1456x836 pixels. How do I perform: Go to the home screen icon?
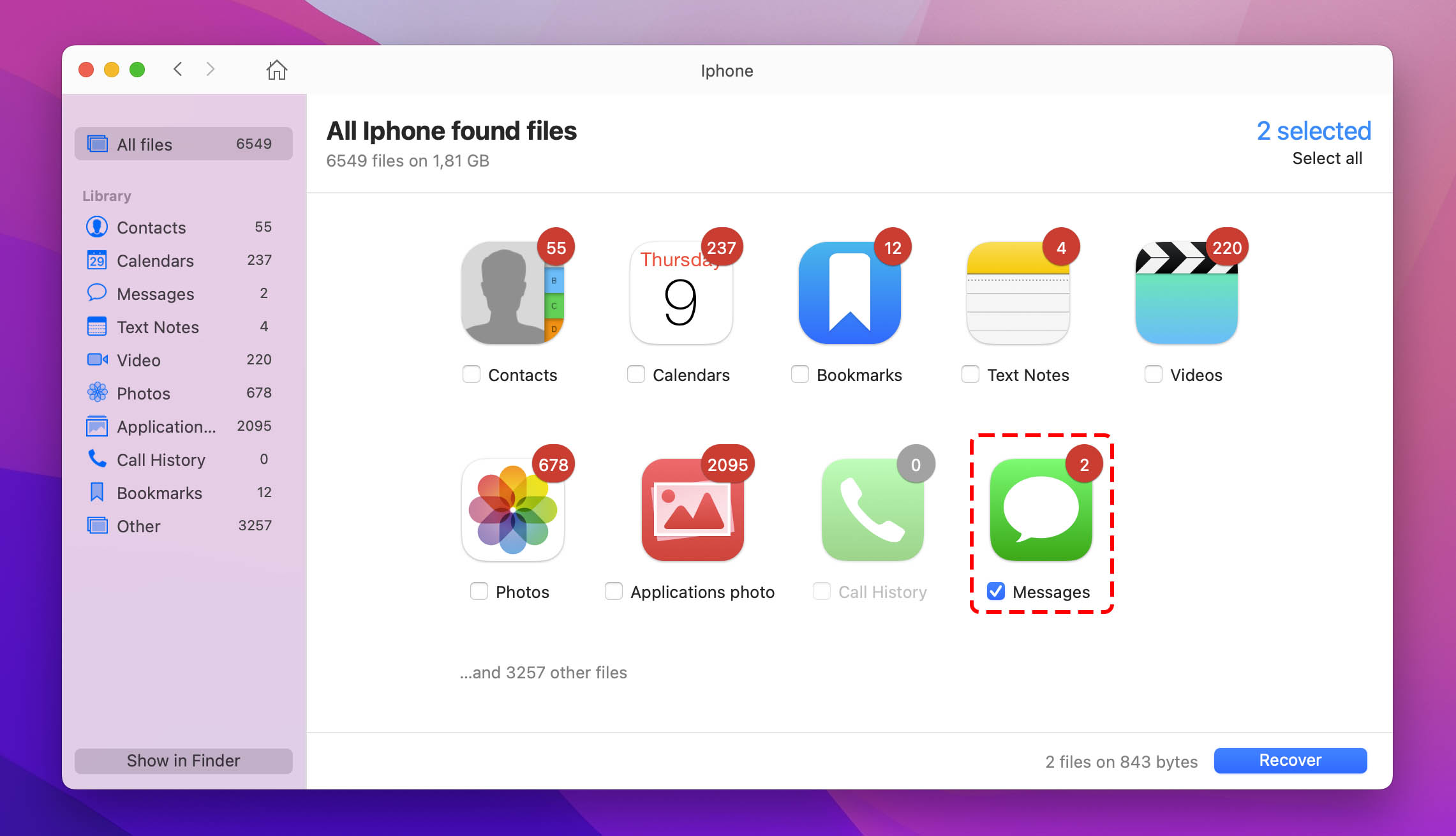[x=276, y=70]
